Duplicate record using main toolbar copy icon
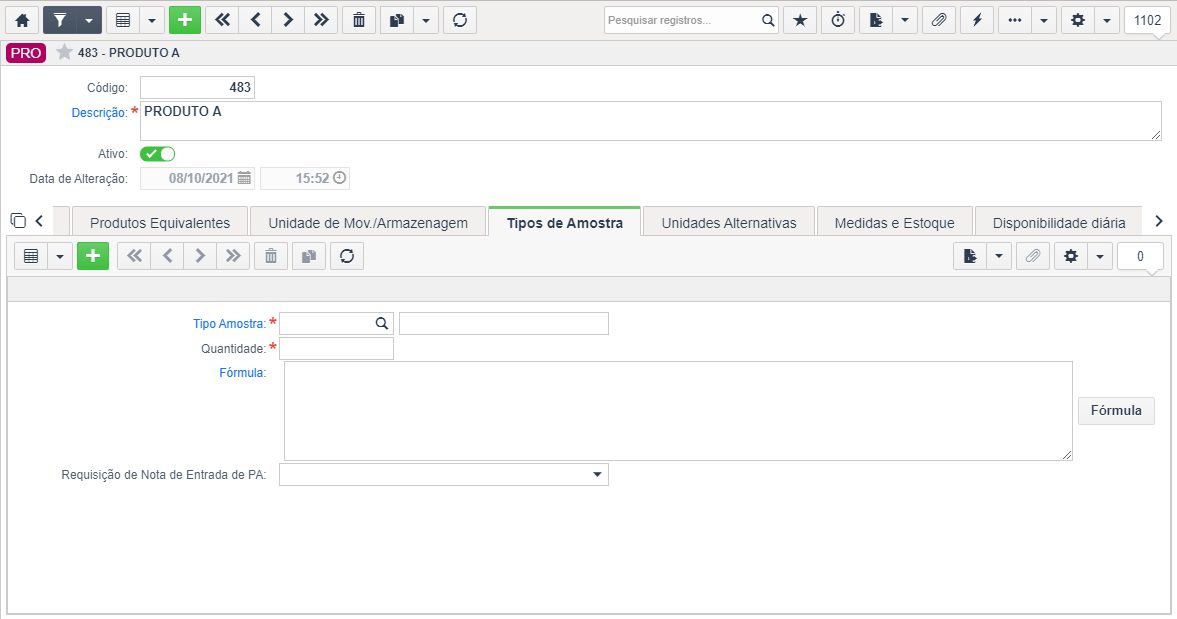Viewport: 1177px width, 619px height. [396, 20]
